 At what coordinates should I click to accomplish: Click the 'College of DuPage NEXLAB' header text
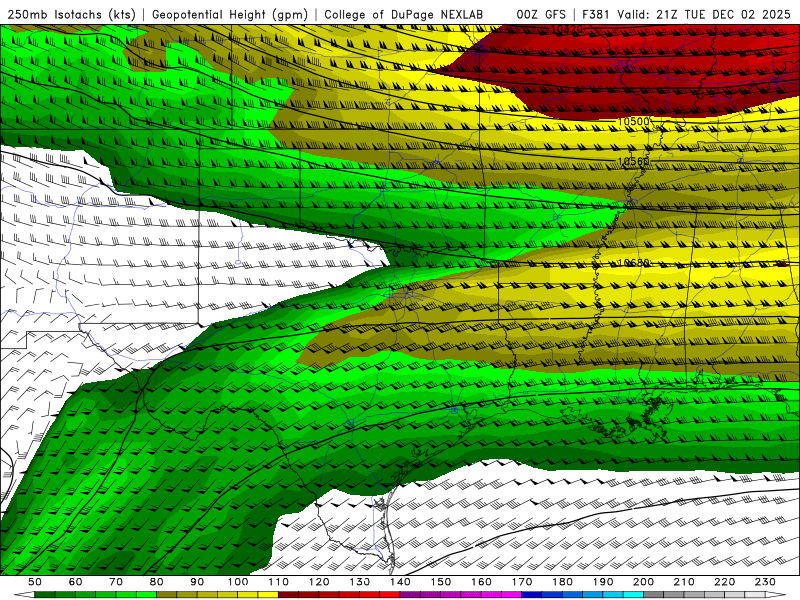coord(403,15)
